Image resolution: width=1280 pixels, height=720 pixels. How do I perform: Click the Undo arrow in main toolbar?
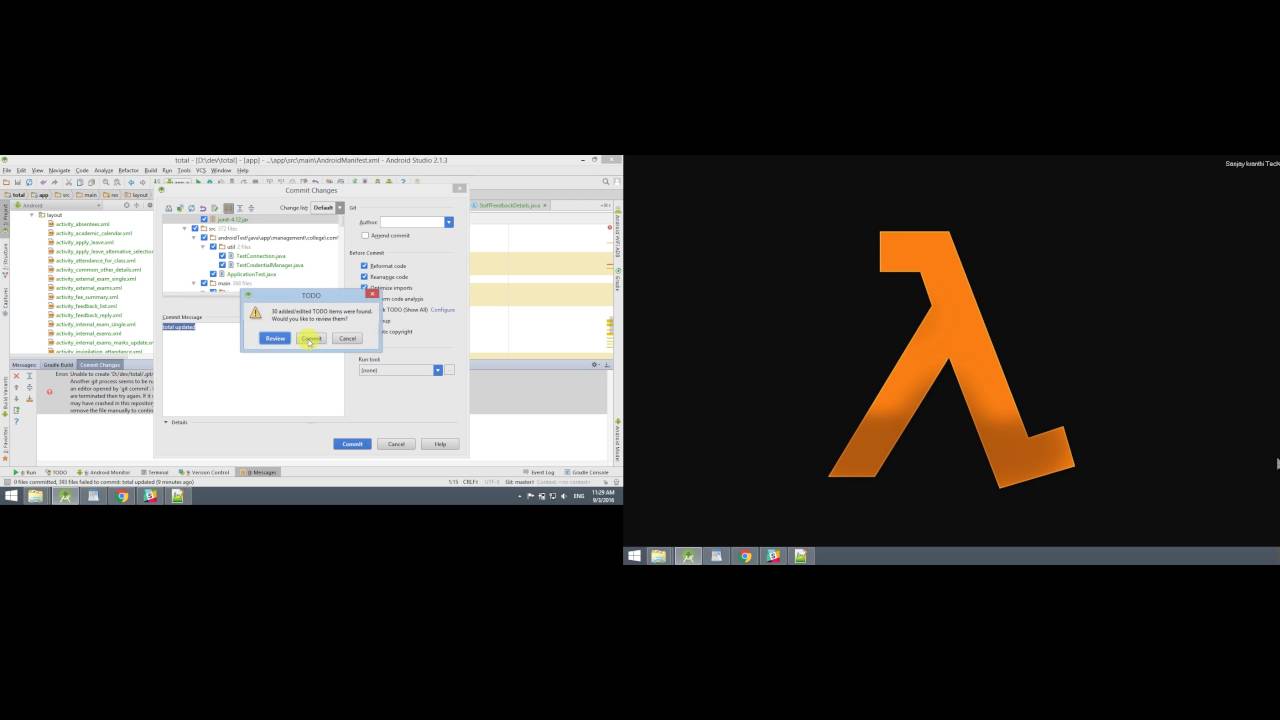click(43, 182)
